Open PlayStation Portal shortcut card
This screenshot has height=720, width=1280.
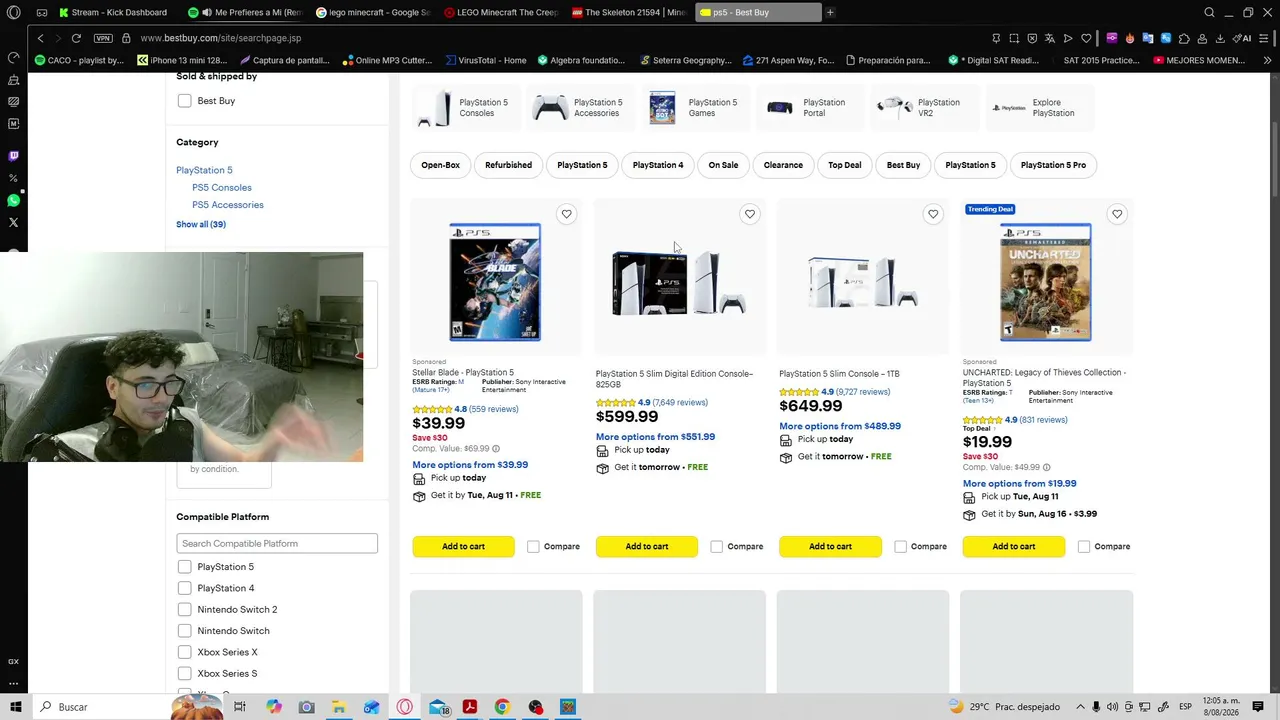(x=809, y=108)
